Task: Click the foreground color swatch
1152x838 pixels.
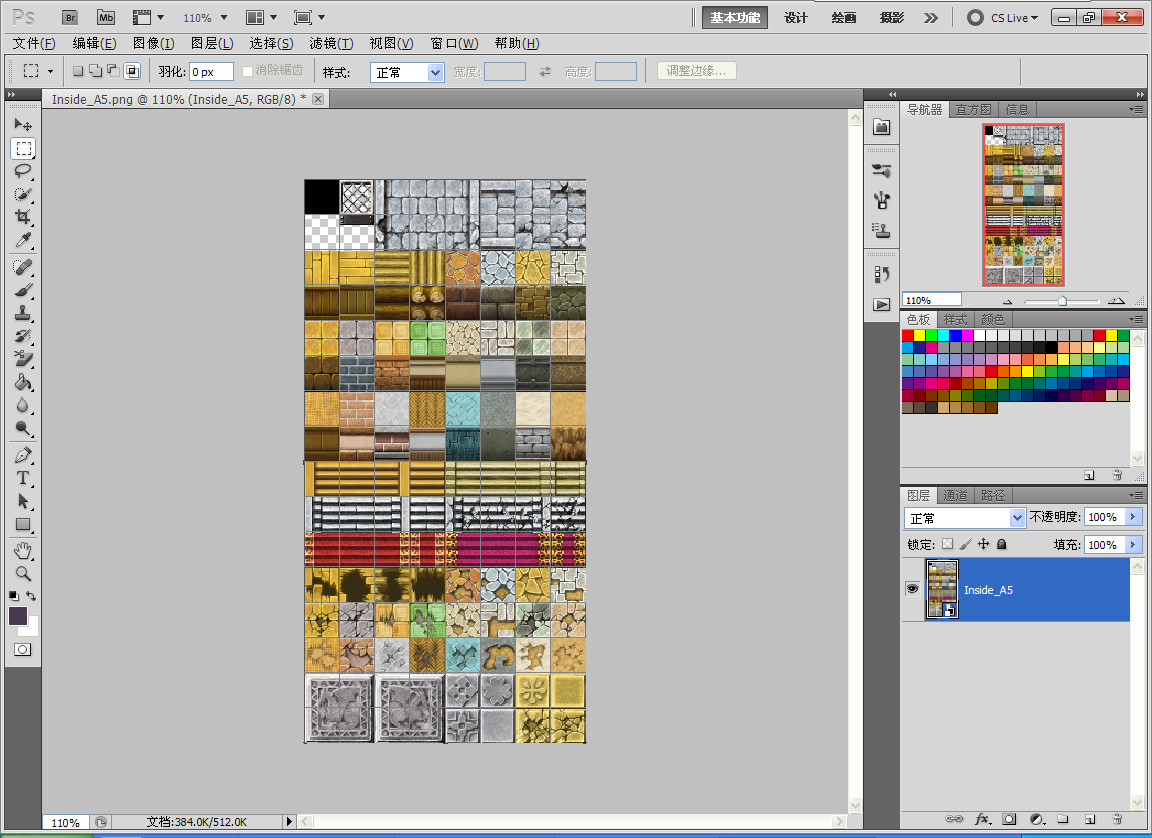Action: 18,616
